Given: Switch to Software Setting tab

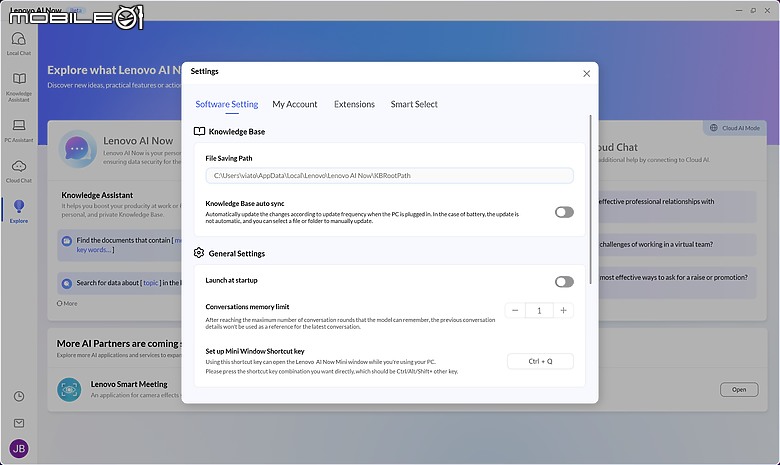Looking at the screenshot, I should click(226, 104).
